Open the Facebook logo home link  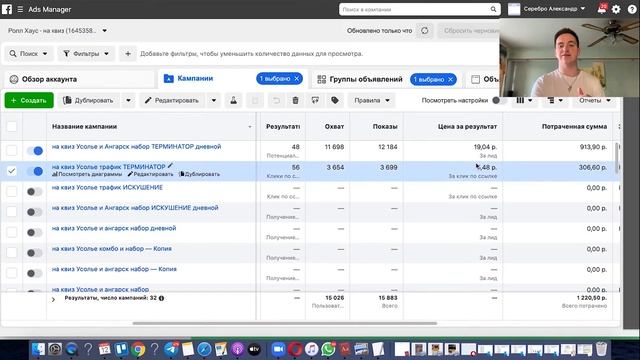pyautogui.click(x=7, y=9)
